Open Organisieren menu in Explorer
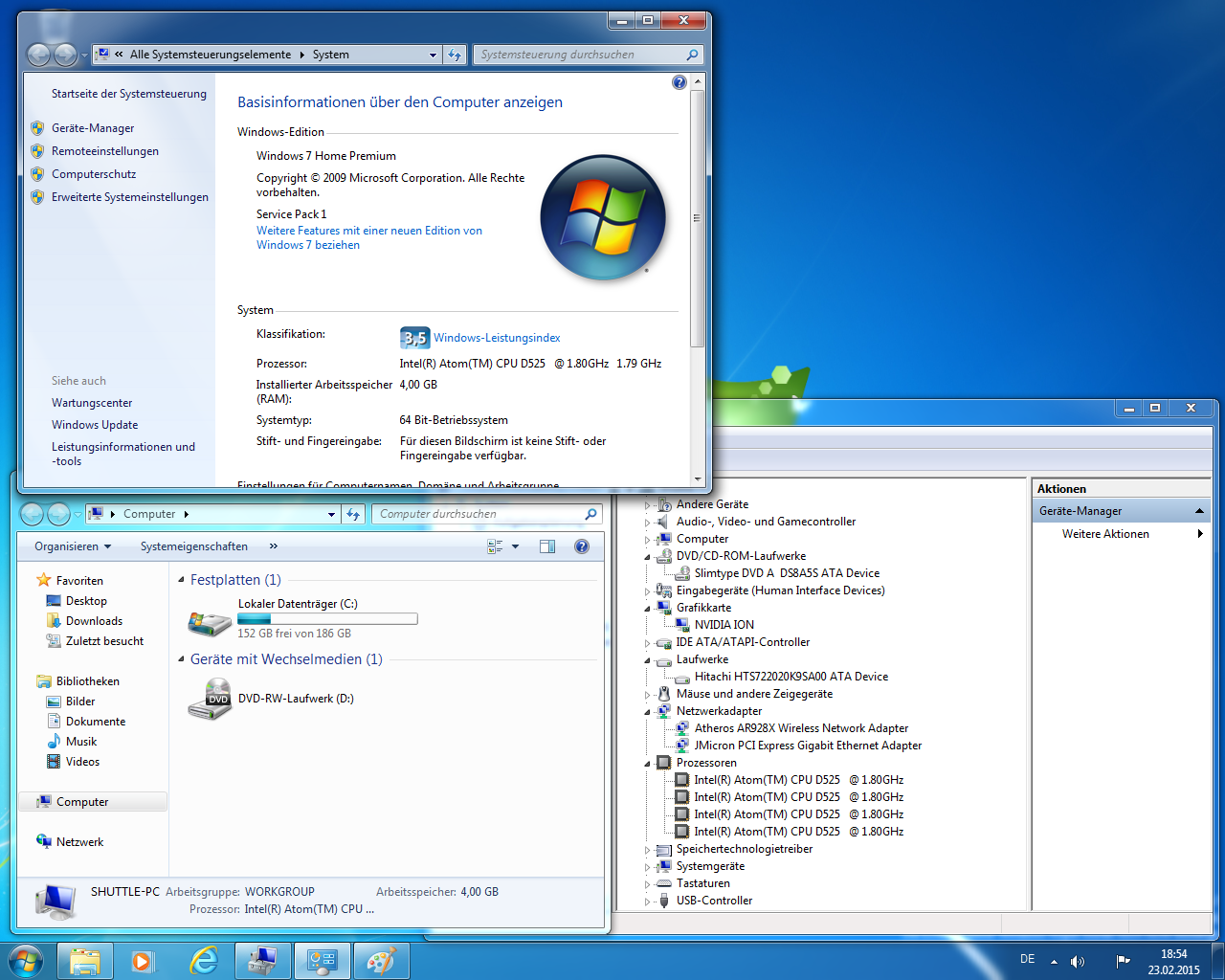The width and height of the screenshot is (1225, 980). 73,546
